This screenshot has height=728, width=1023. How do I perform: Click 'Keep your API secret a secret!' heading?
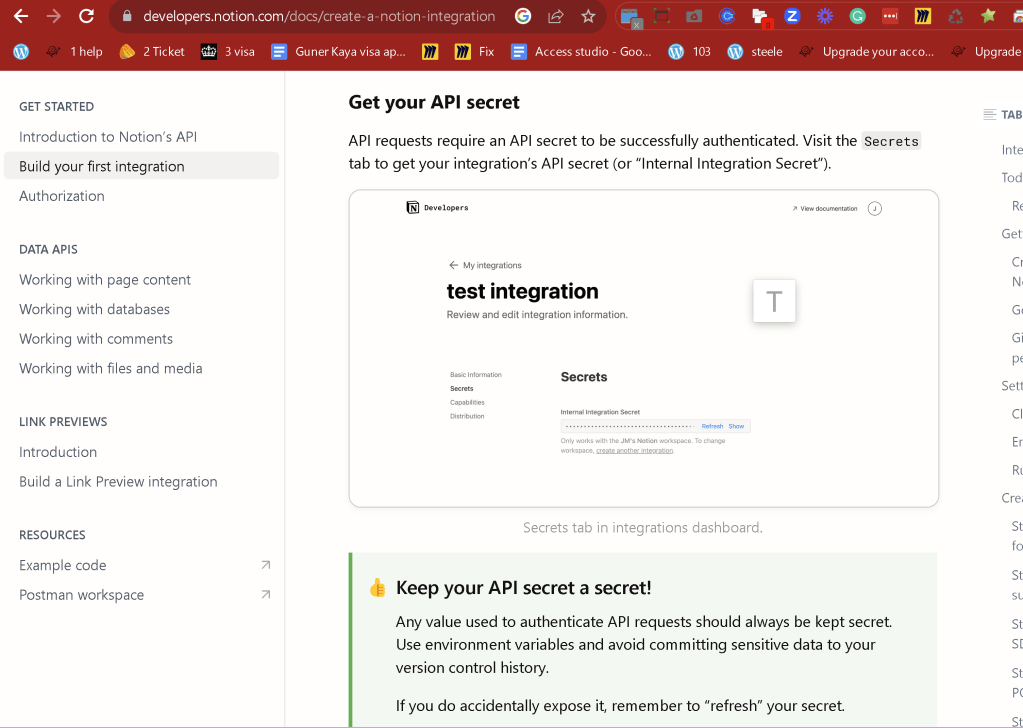pos(523,588)
